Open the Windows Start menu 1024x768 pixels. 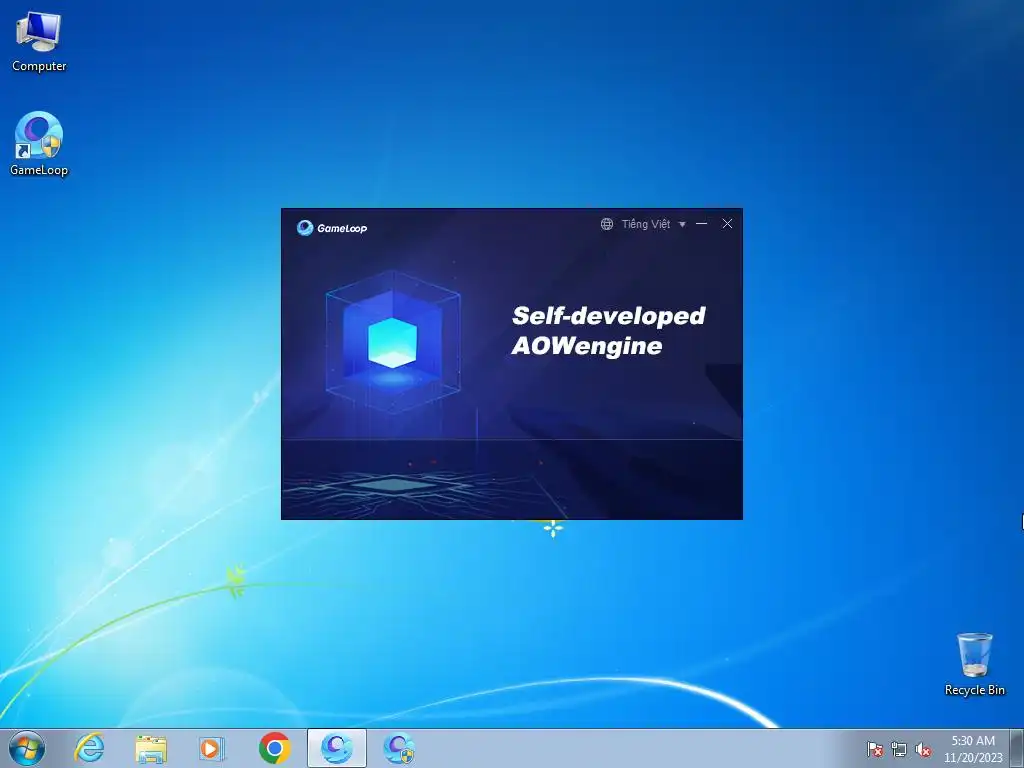pos(27,748)
